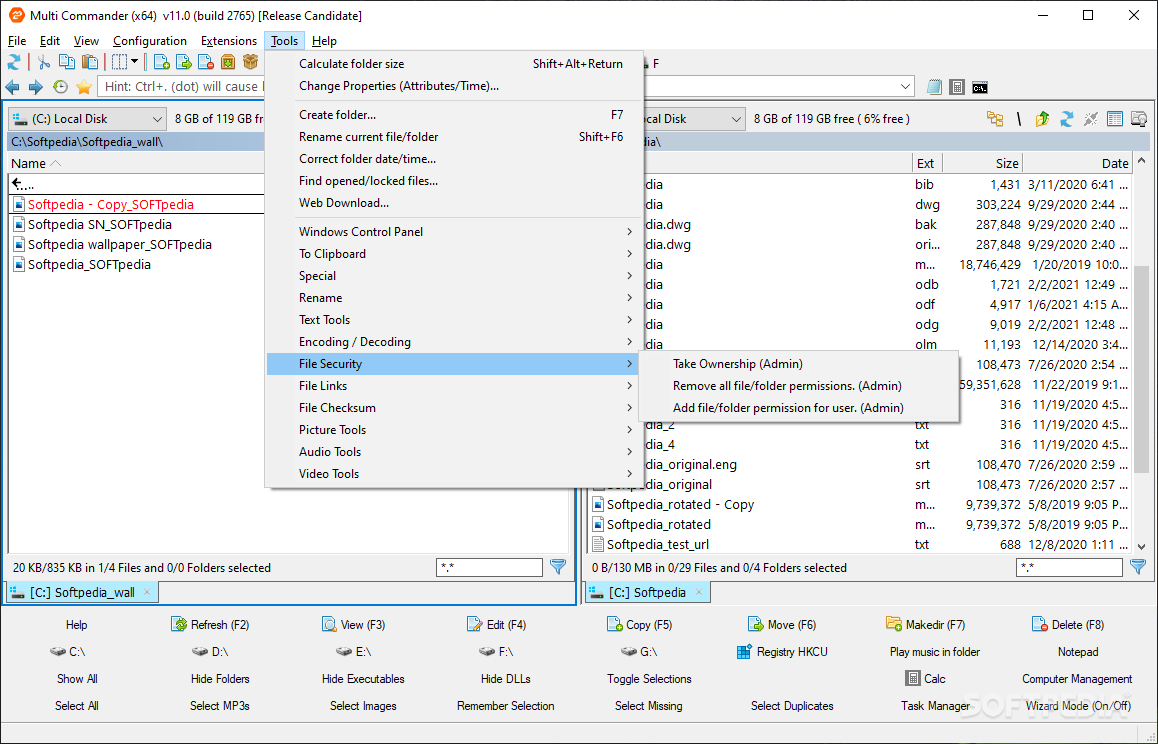The height and width of the screenshot is (744, 1158).
Task: Refresh the right panel with the blue arrows
Action: pyautogui.click(x=1066, y=119)
